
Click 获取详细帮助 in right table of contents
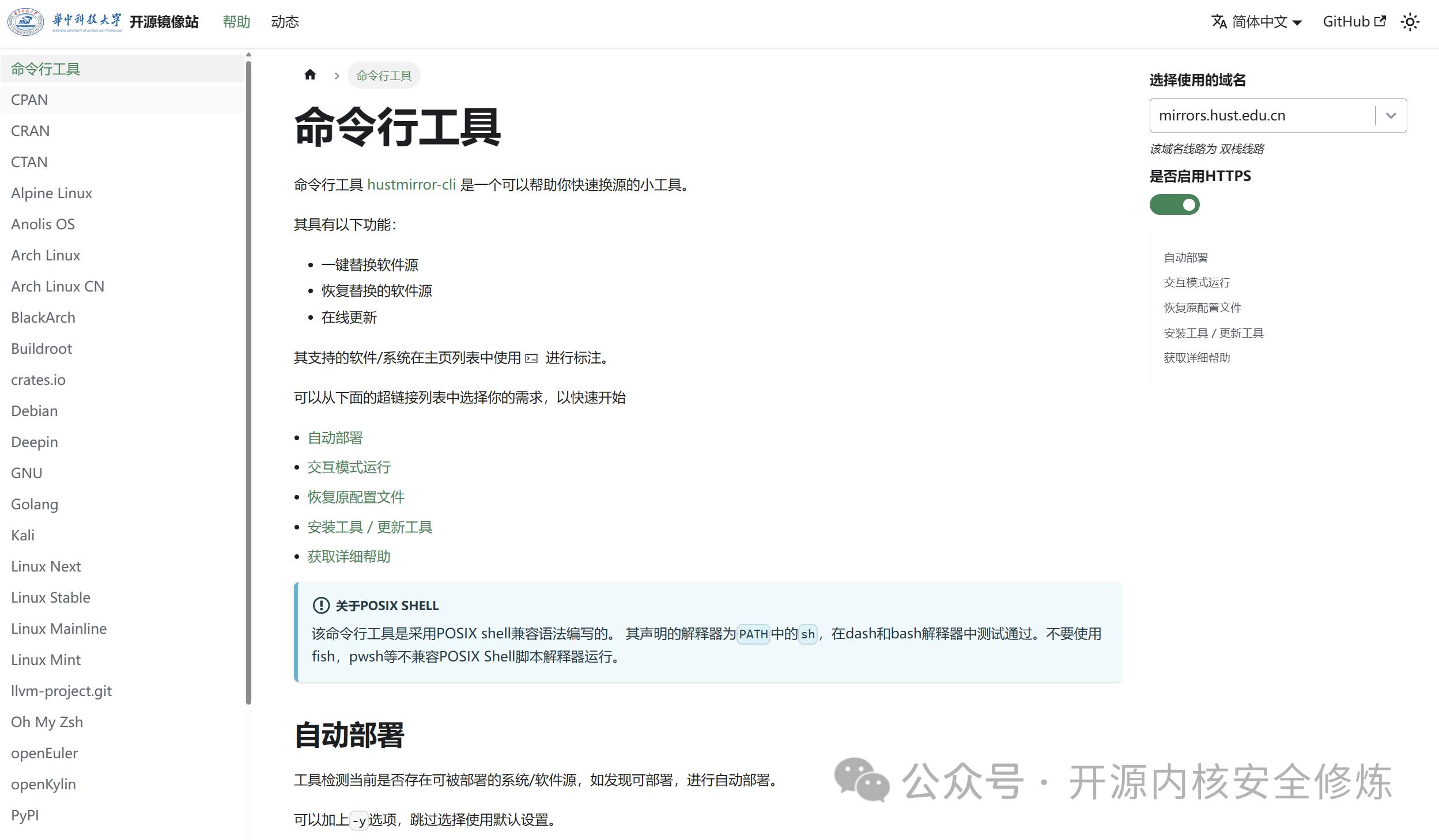coord(1196,358)
